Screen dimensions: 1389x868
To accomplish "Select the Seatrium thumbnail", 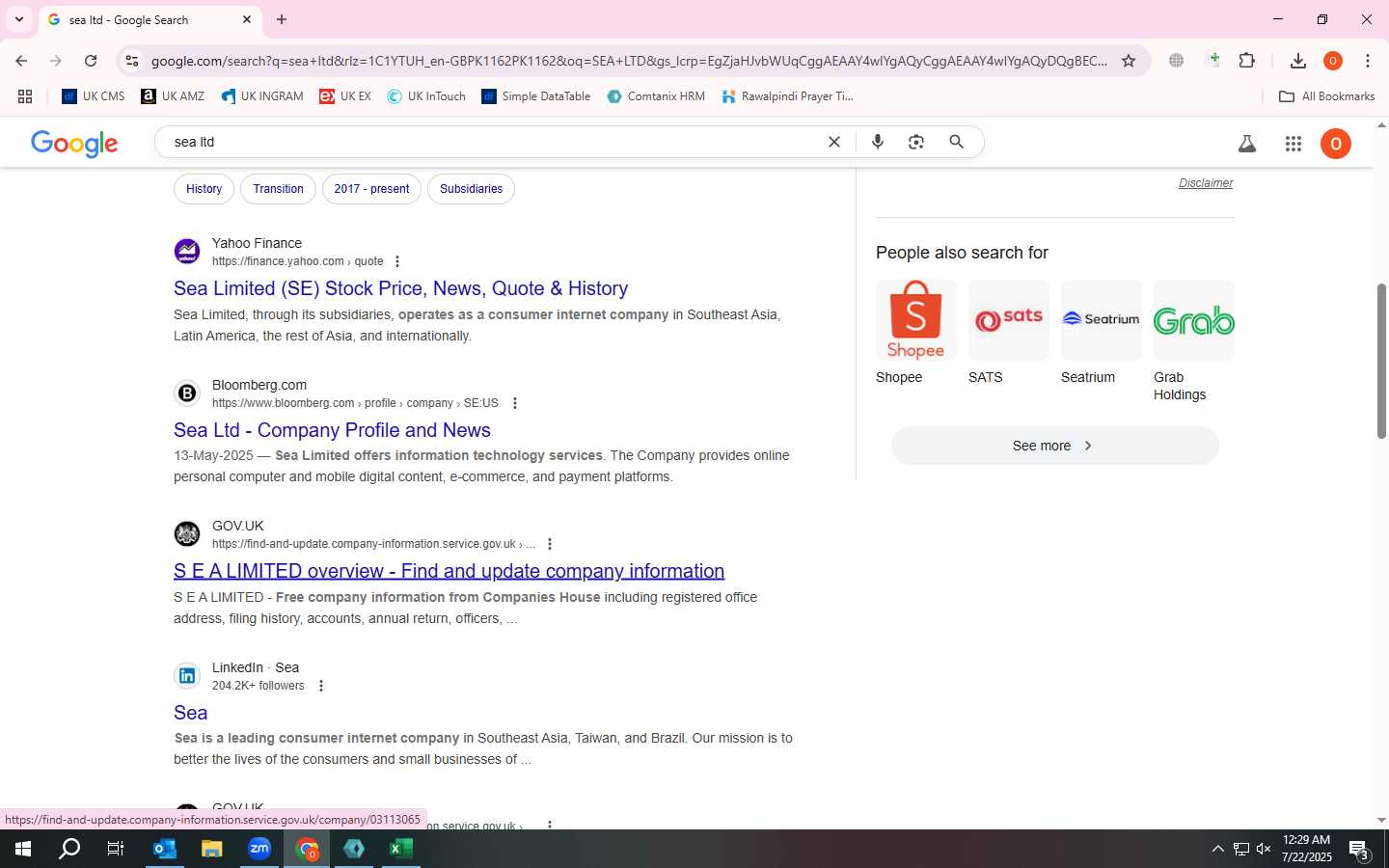I will pyautogui.click(x=1102, y=320).
